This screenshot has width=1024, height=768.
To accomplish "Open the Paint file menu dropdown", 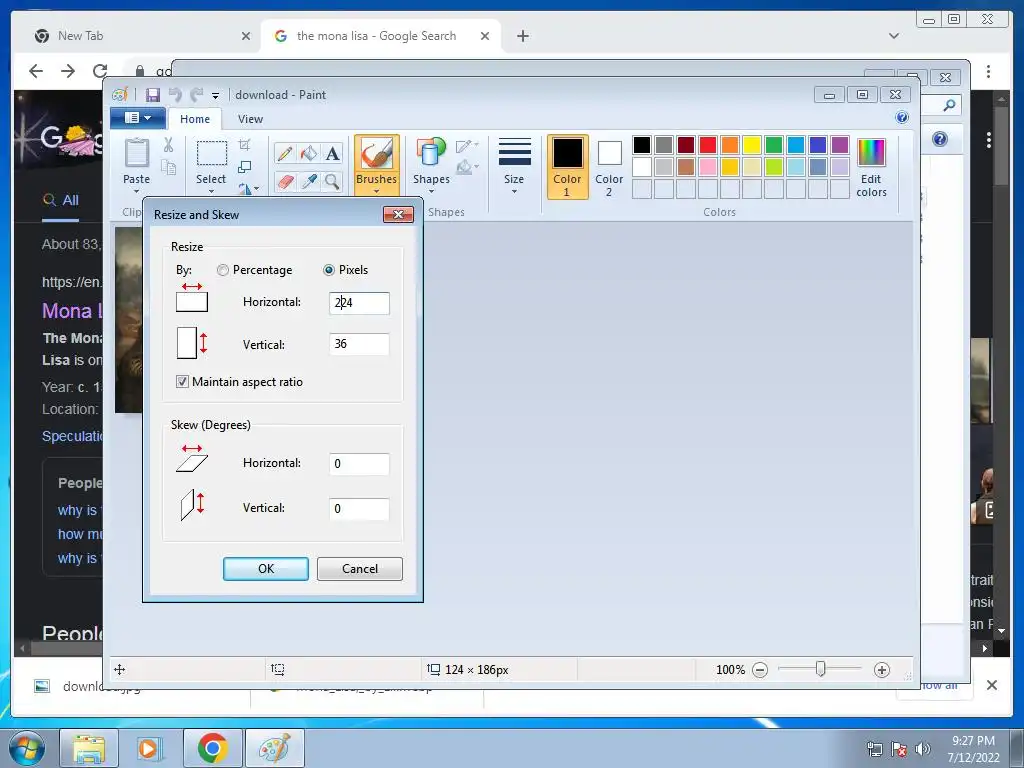I will pos(138,118).
